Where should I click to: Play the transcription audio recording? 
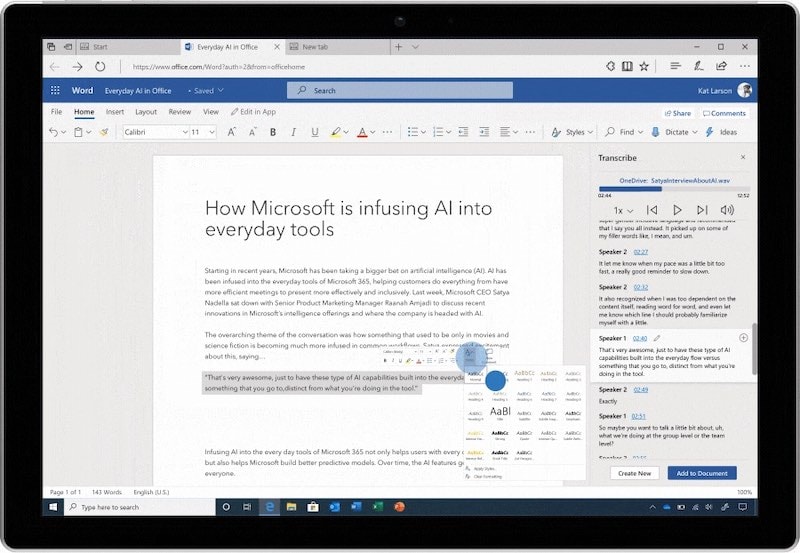pos(677,210)
